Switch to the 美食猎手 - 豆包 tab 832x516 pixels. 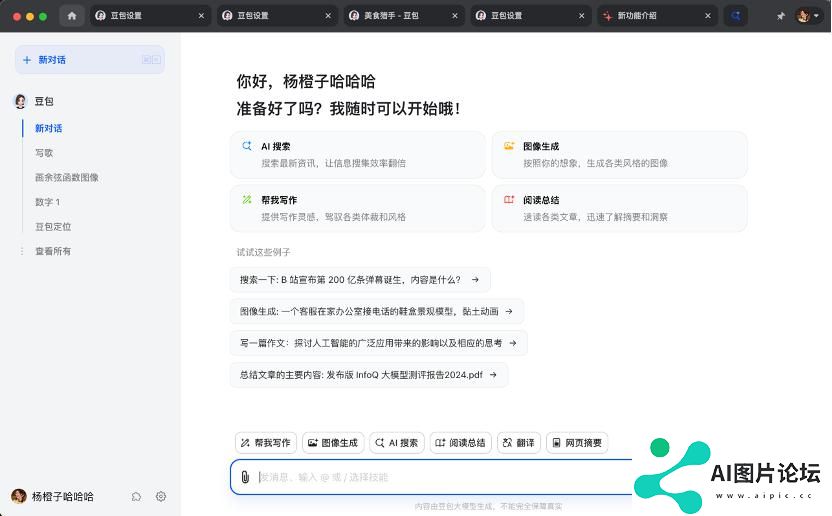point(404,16)
